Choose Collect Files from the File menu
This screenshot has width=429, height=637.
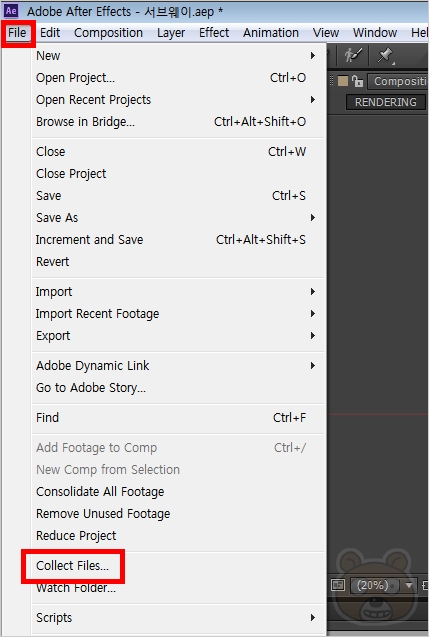tap(72, 566)
